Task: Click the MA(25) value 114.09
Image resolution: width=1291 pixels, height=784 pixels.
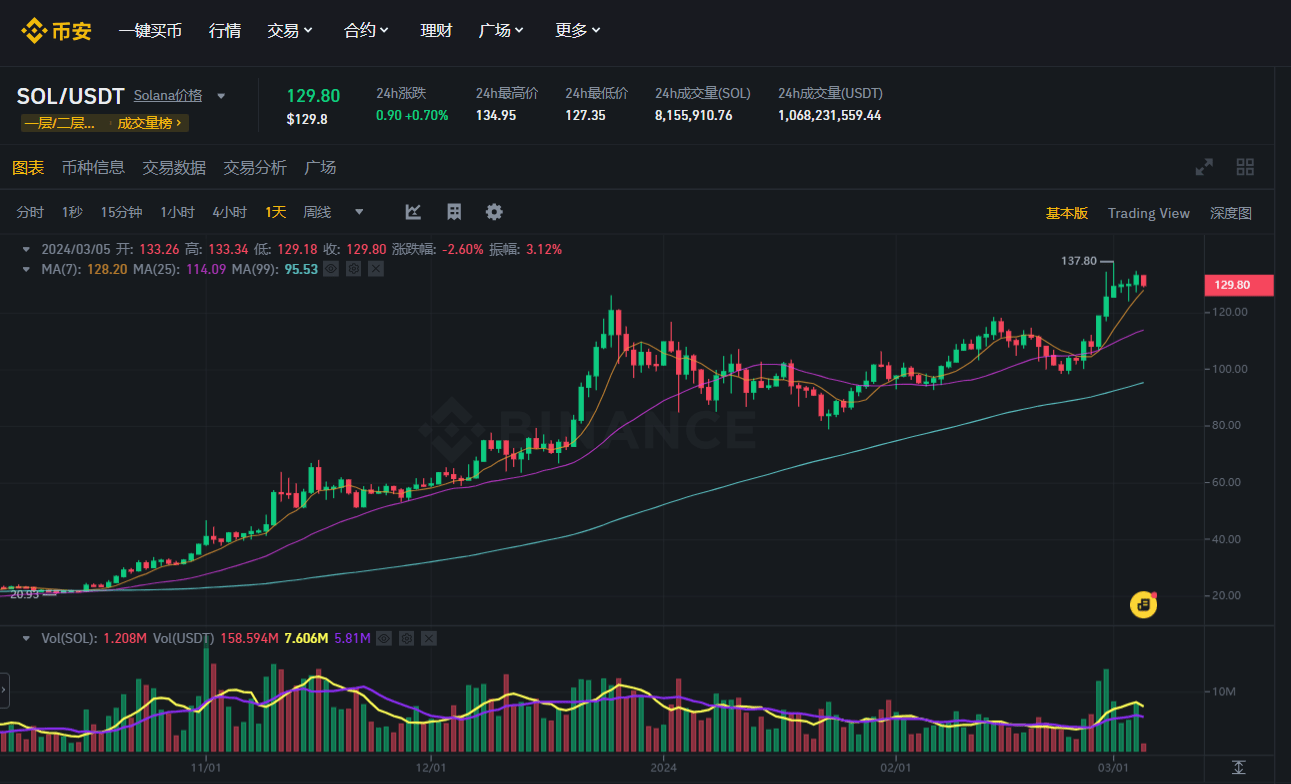Action: tap(205, 269)
